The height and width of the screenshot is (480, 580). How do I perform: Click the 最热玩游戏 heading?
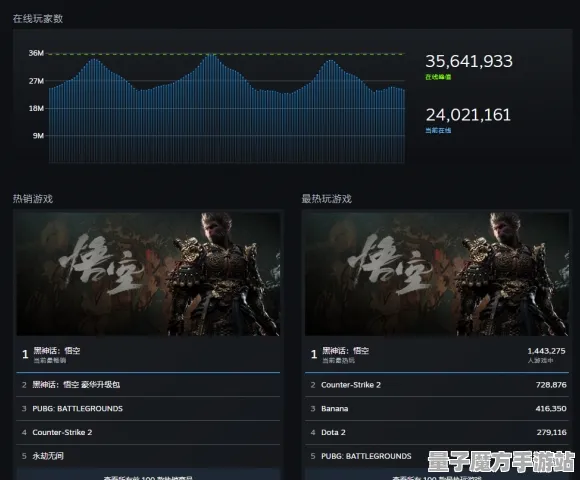point(326,199)
